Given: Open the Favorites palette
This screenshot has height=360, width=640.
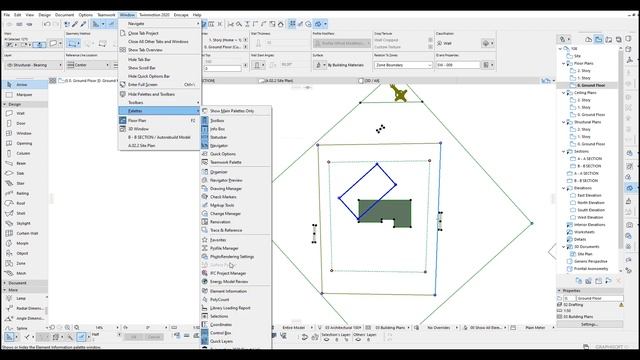Looking at the screenshot, I should (x=236, y=240).
